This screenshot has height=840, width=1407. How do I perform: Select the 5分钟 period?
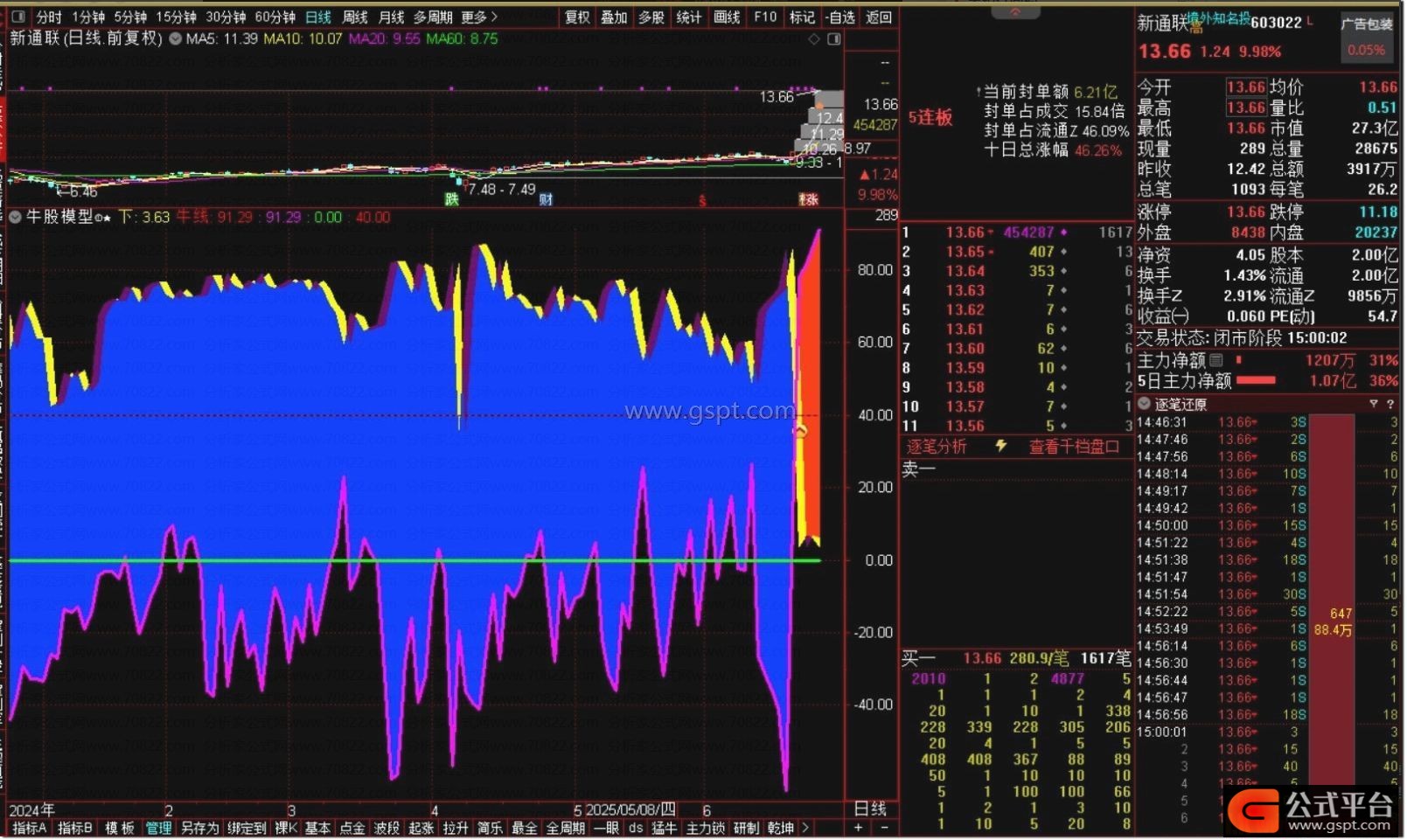click(x=130, y=17)
